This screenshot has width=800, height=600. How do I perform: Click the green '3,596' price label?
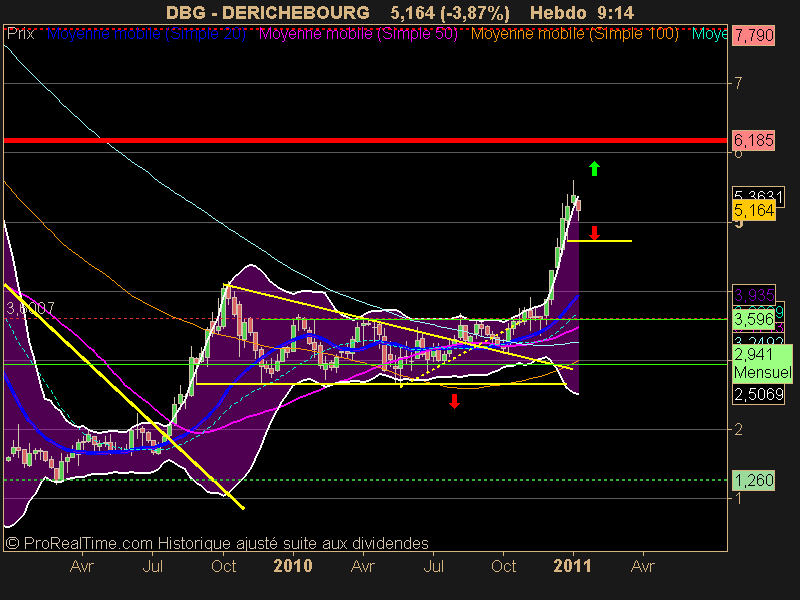click(x=754, y=319)
